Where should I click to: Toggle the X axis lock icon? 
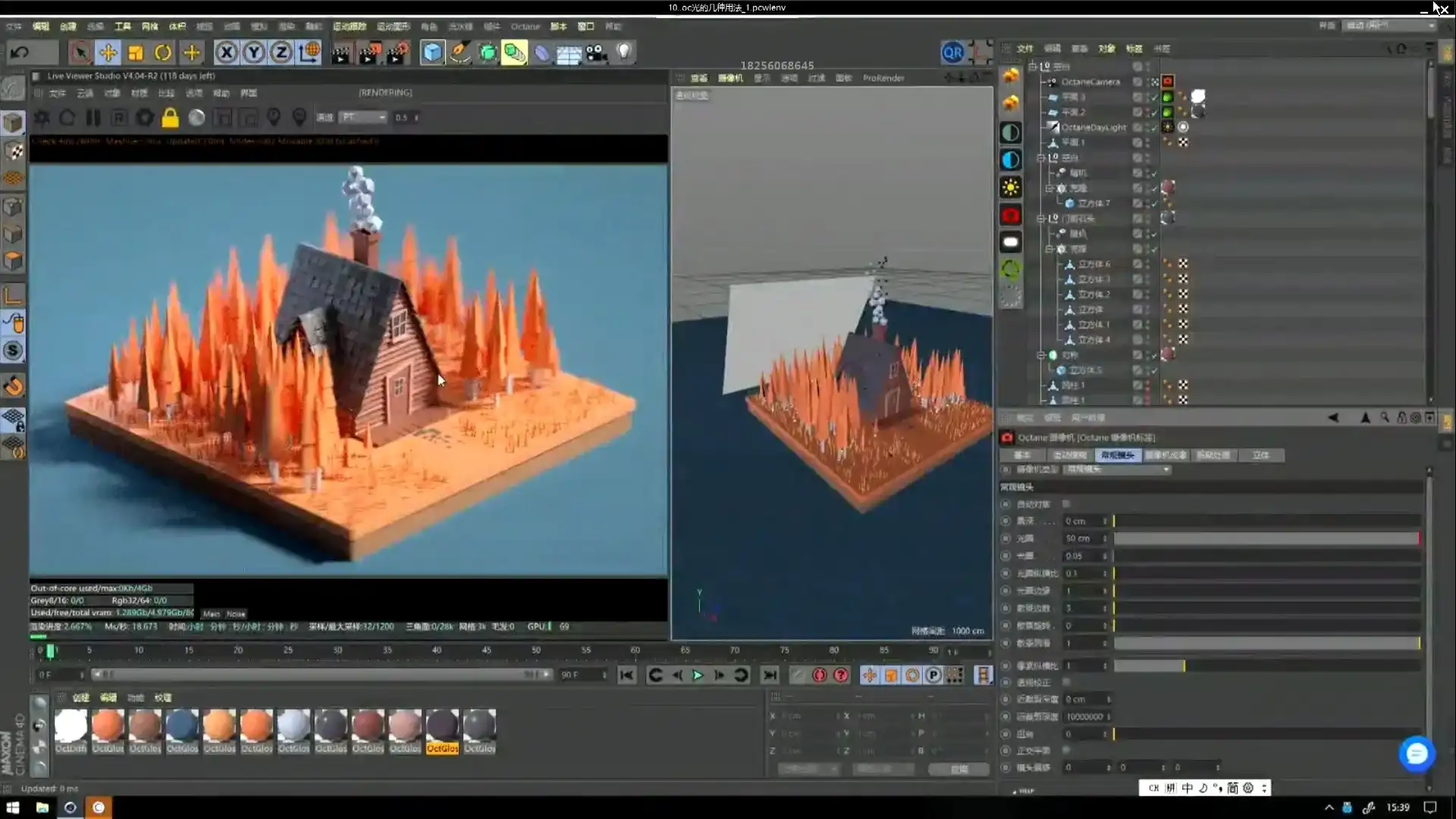pyautogui.click(x=226, y=52)
